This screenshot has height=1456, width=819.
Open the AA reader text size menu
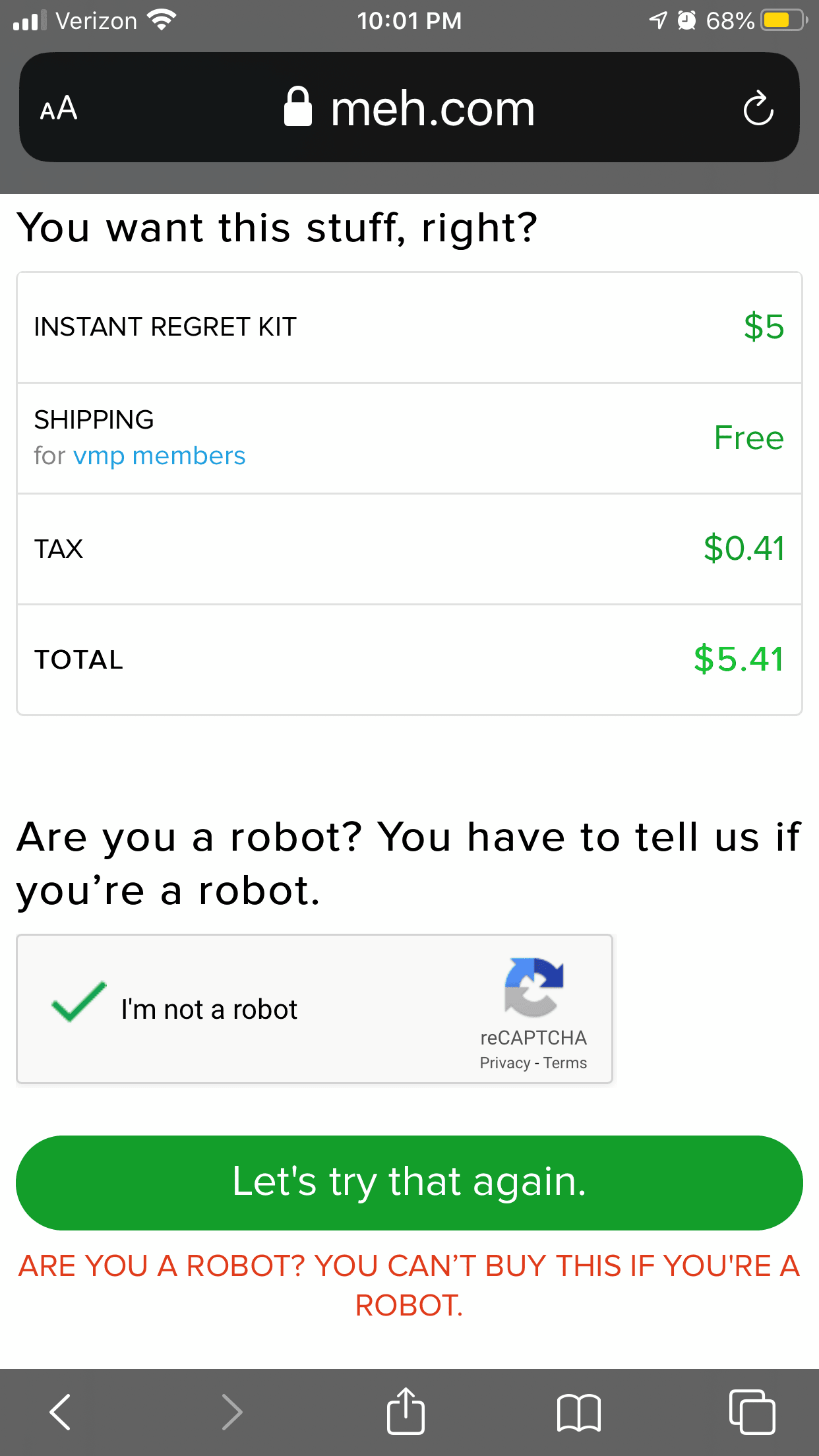pyautogui.click(x=59, y=108)
